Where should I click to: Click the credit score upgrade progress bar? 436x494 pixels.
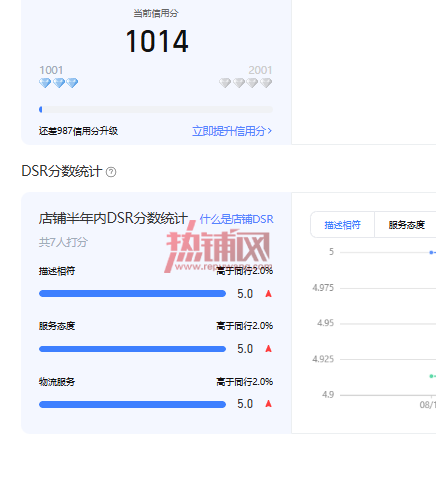[156, 109]
